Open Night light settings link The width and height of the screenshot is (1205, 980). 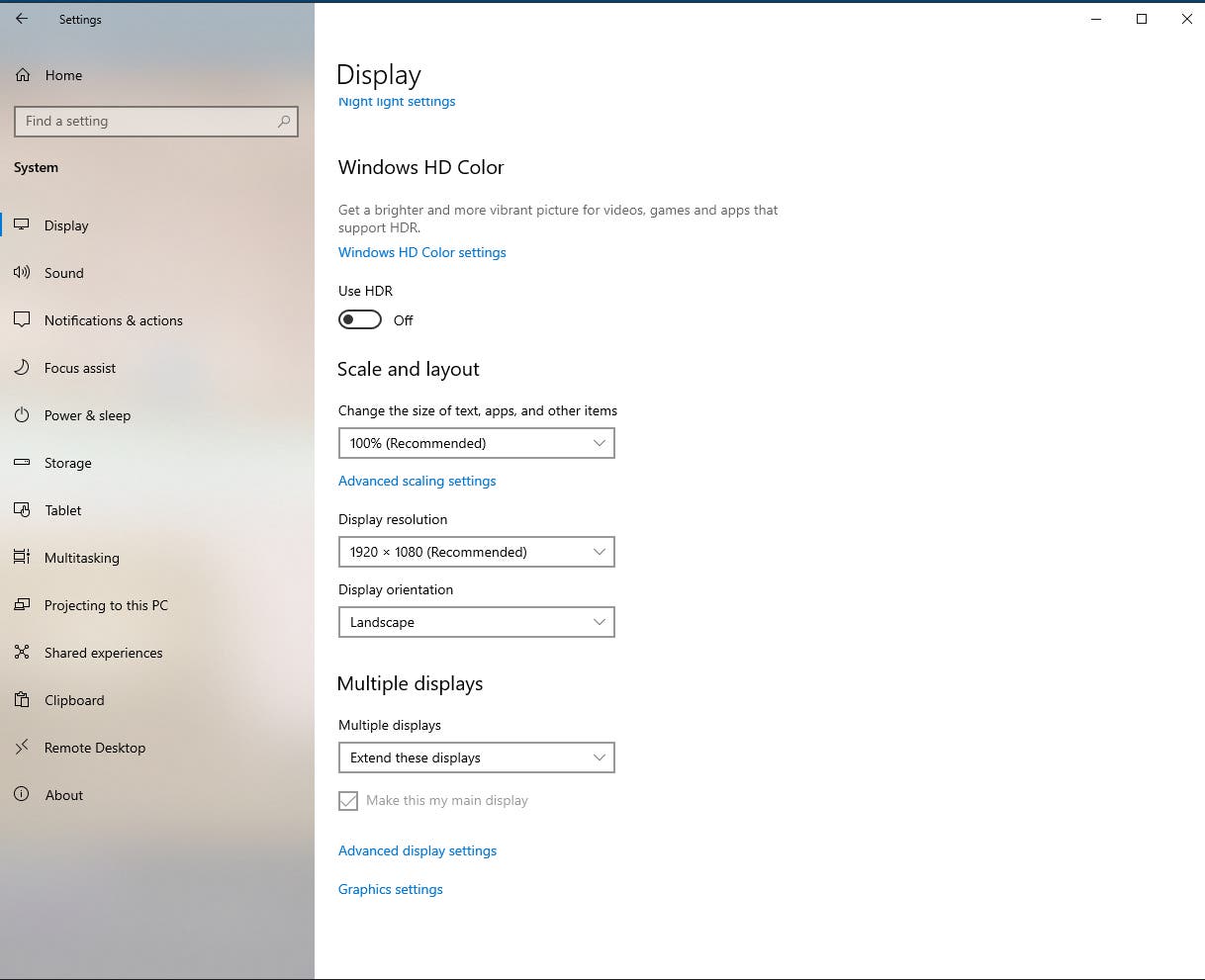pyautogui.click(x=397, y=102)
